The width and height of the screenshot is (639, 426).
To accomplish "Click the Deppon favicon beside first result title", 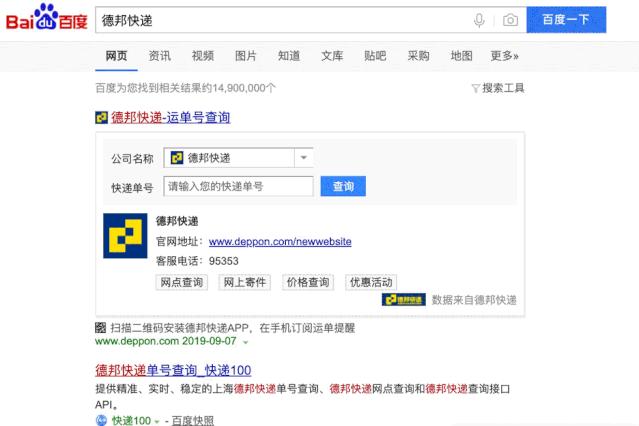I will 101,118.
